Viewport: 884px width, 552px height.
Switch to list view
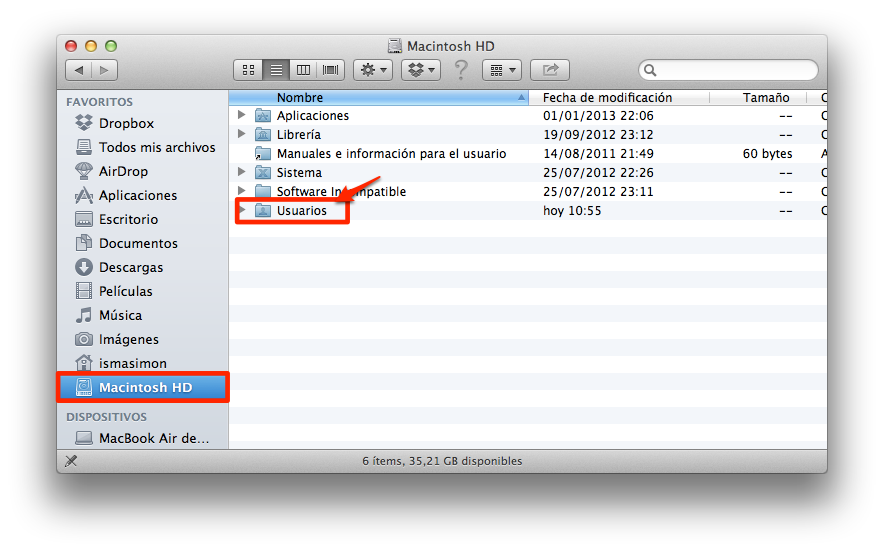coord(276,70)
